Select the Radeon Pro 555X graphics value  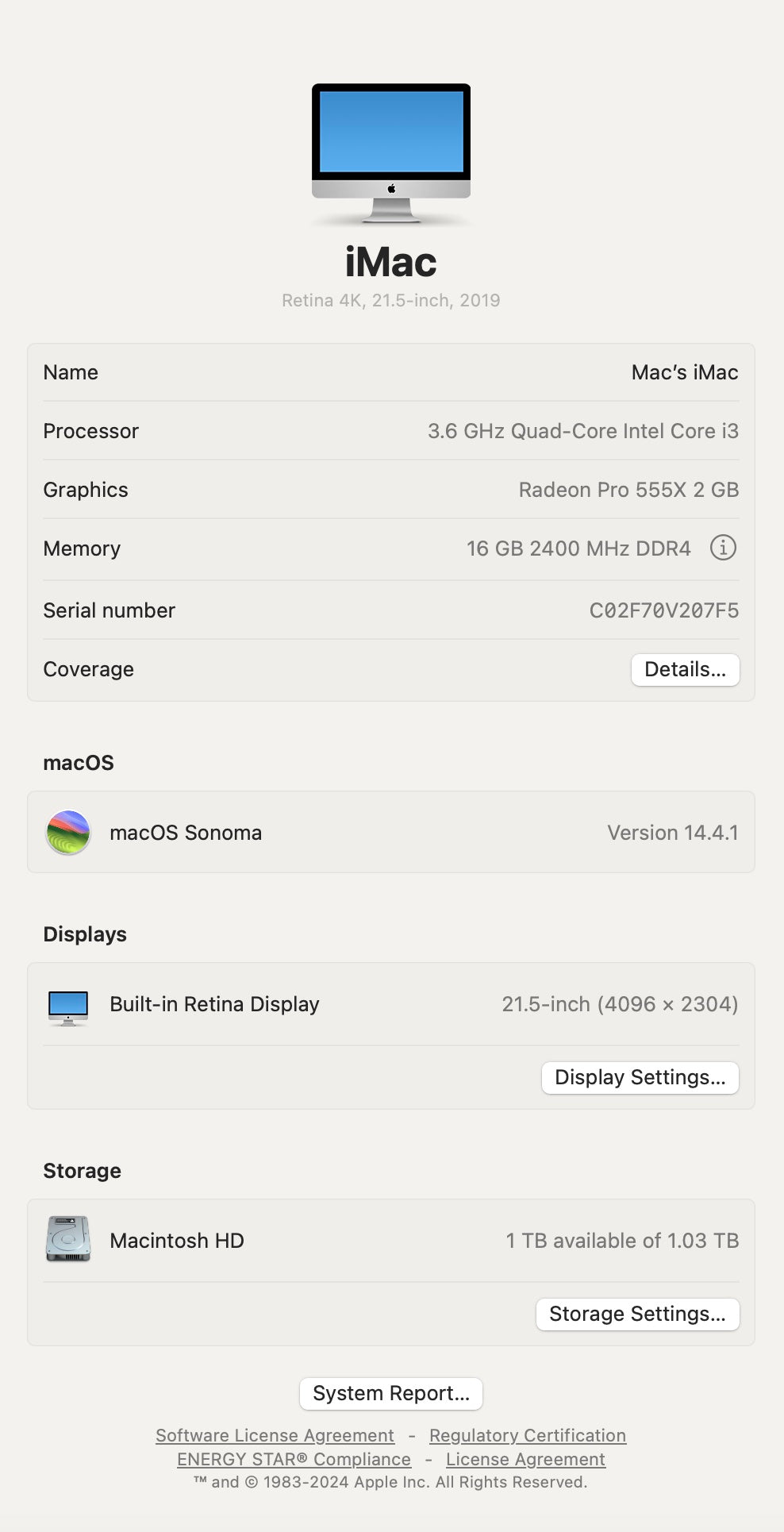click(x=628, y=490)
